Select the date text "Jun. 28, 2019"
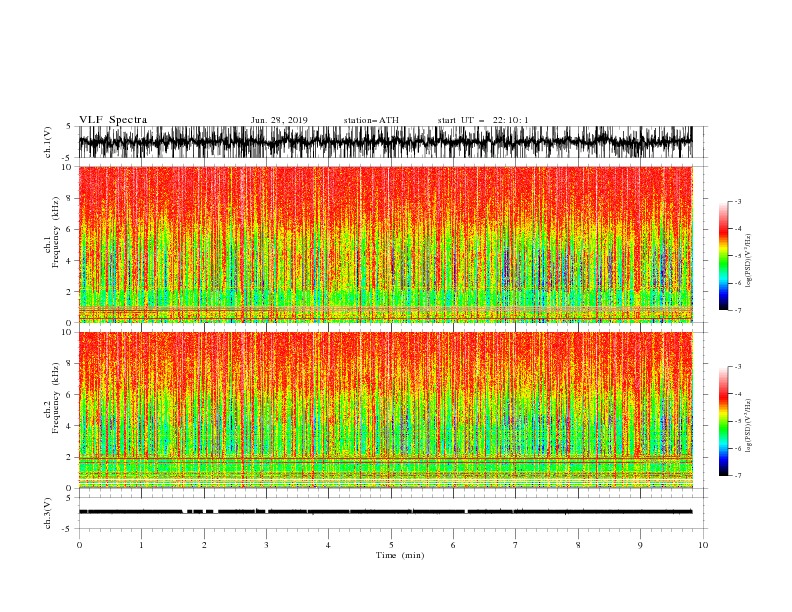792x612 pixels. pos(279,121)
